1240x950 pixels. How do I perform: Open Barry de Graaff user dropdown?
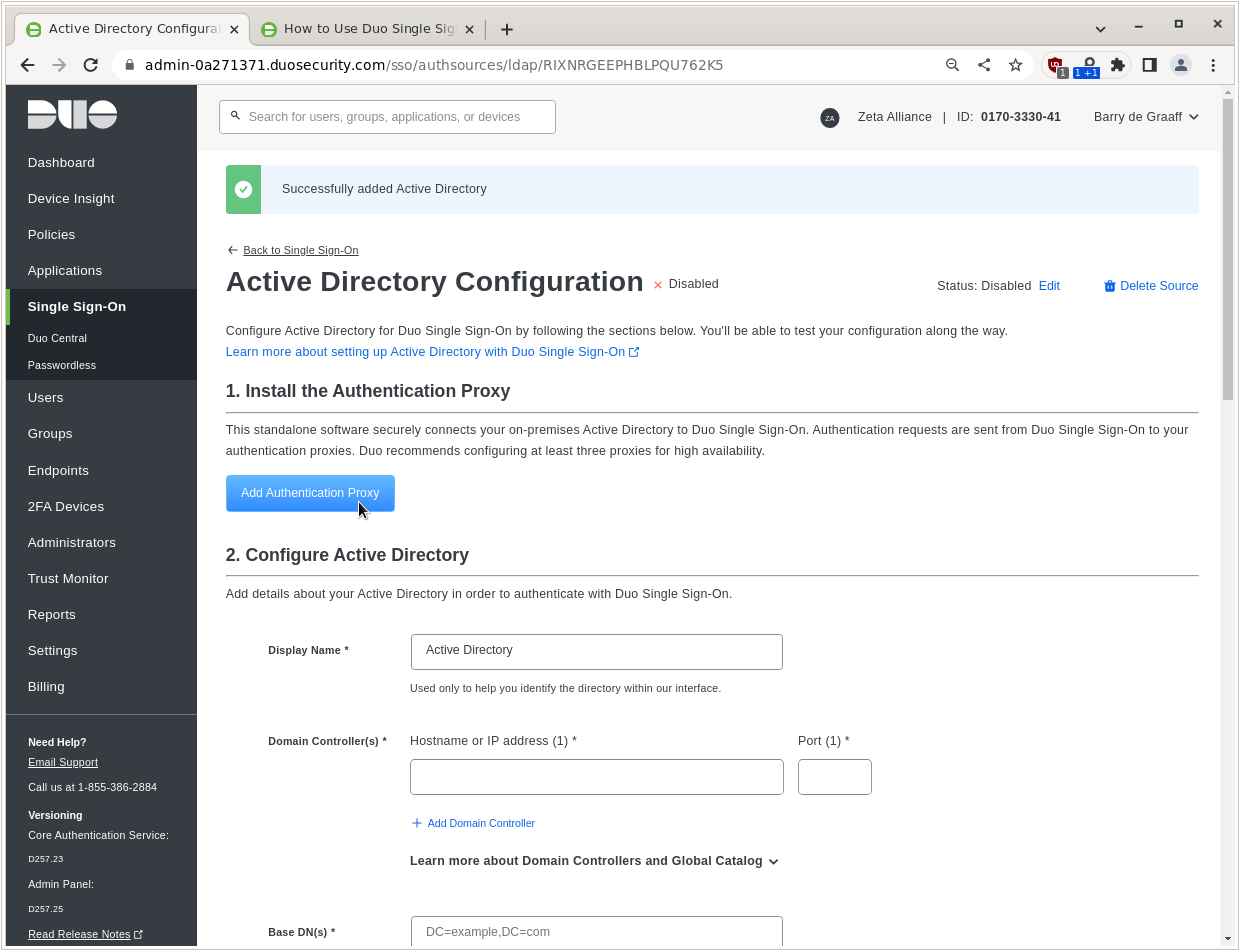pyautogui.click(x=1146, y=117)
